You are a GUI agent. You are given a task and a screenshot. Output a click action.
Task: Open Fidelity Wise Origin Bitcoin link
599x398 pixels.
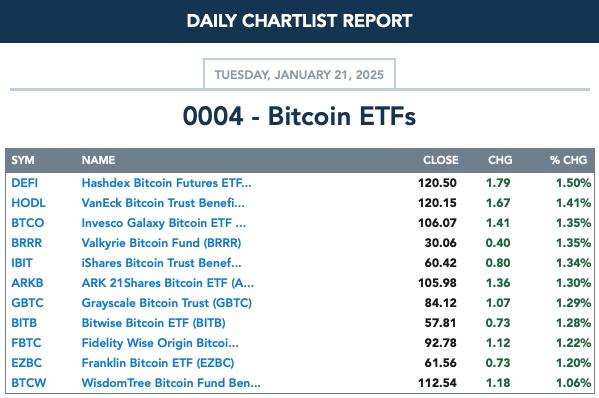(160, 343)
